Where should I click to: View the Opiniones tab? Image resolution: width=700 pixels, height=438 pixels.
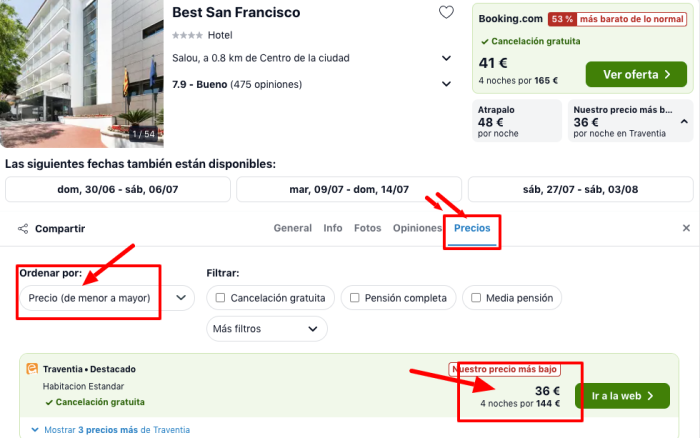417,228
